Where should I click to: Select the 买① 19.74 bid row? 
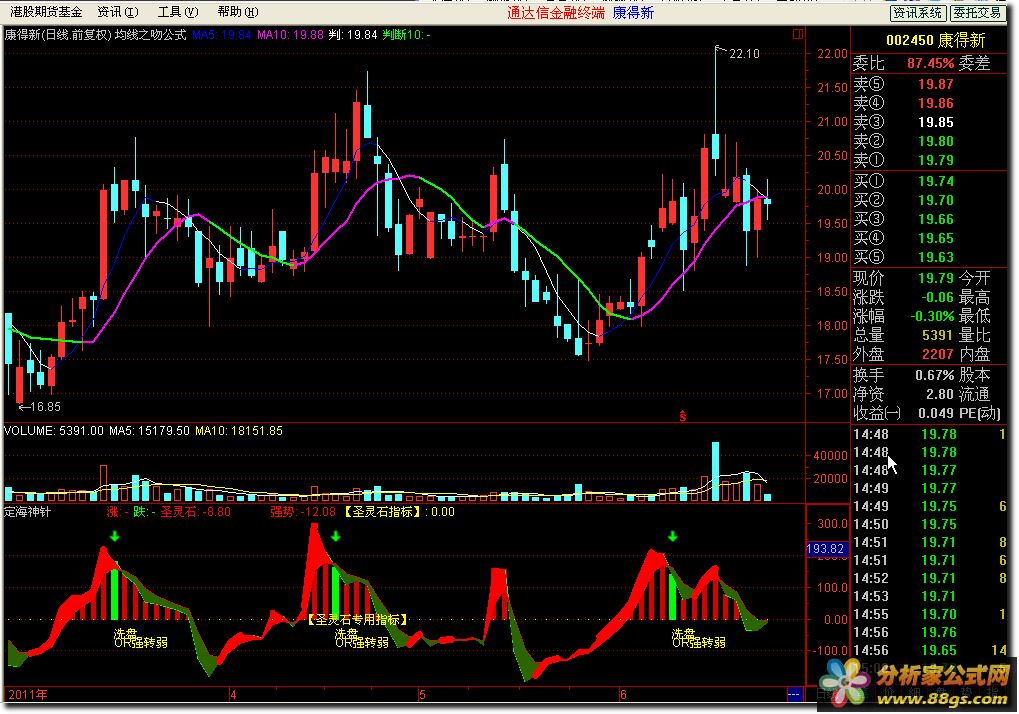(929, 181)
